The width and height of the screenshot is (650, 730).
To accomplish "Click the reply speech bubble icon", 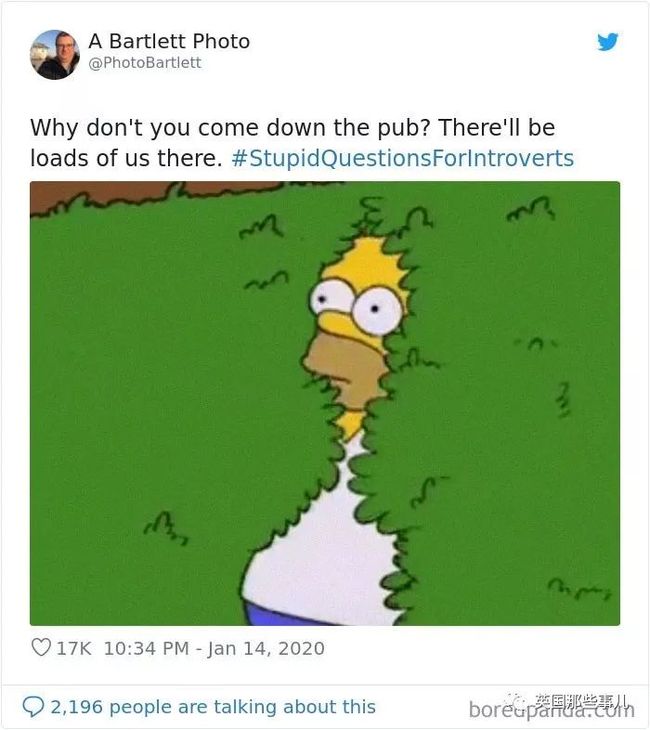I will pos(34,706).
